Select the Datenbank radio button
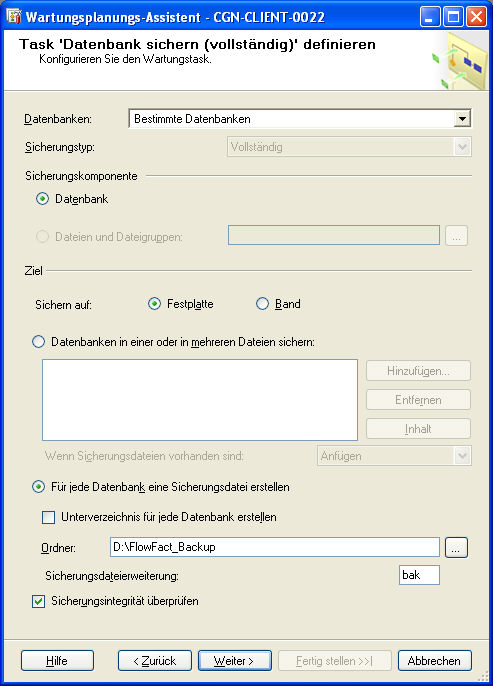 (x=42, y=199)
